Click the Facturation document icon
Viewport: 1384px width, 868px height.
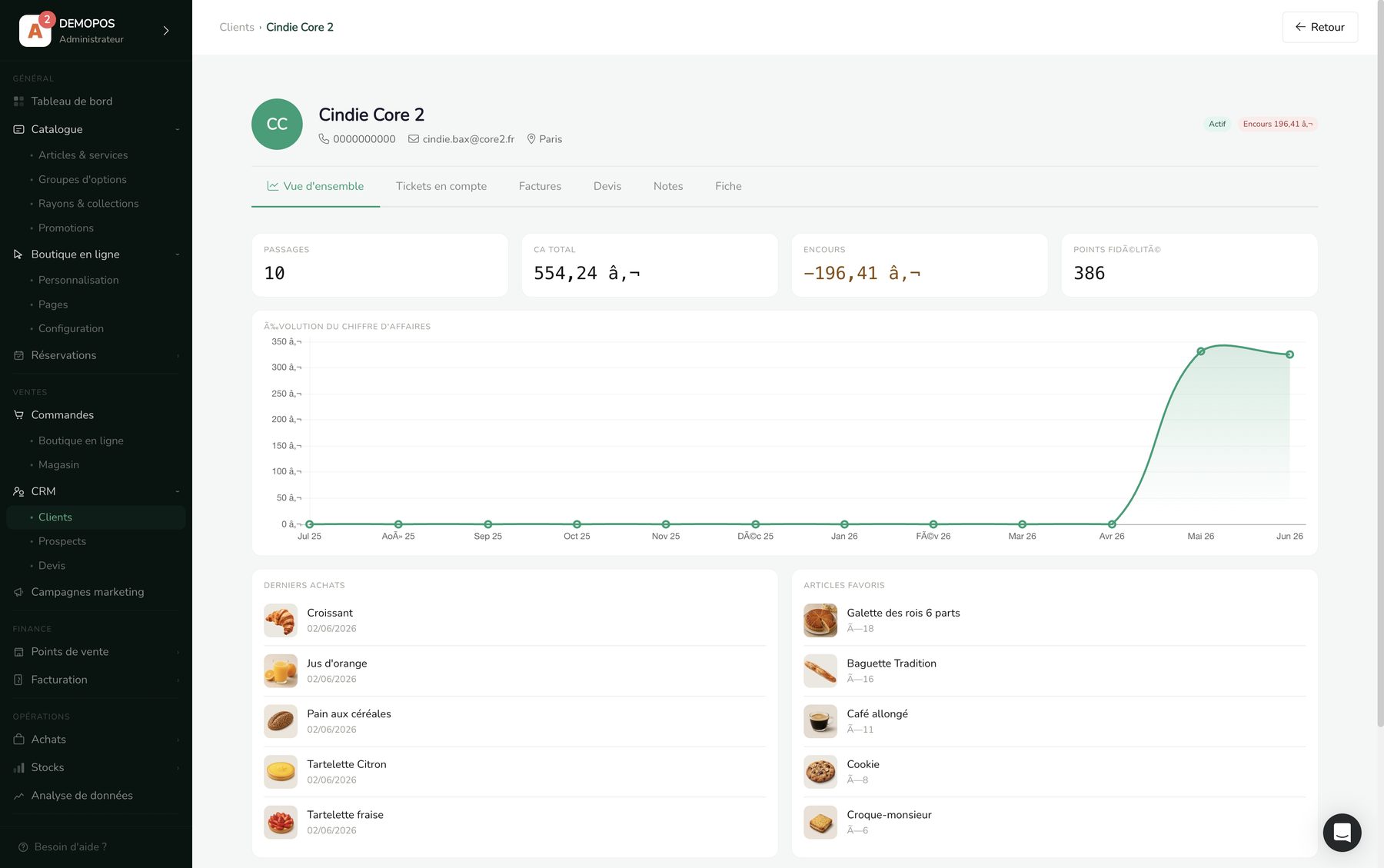[18, 680]
